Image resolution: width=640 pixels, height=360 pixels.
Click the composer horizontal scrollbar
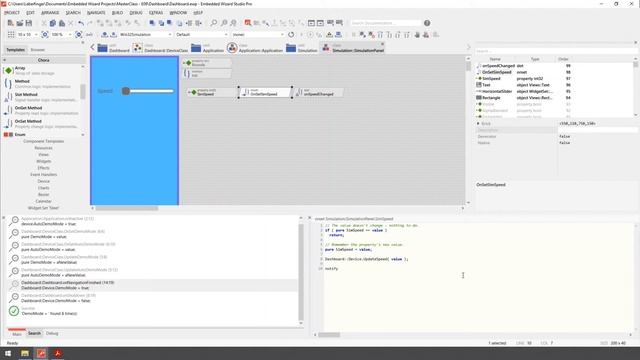pos(127,208)
